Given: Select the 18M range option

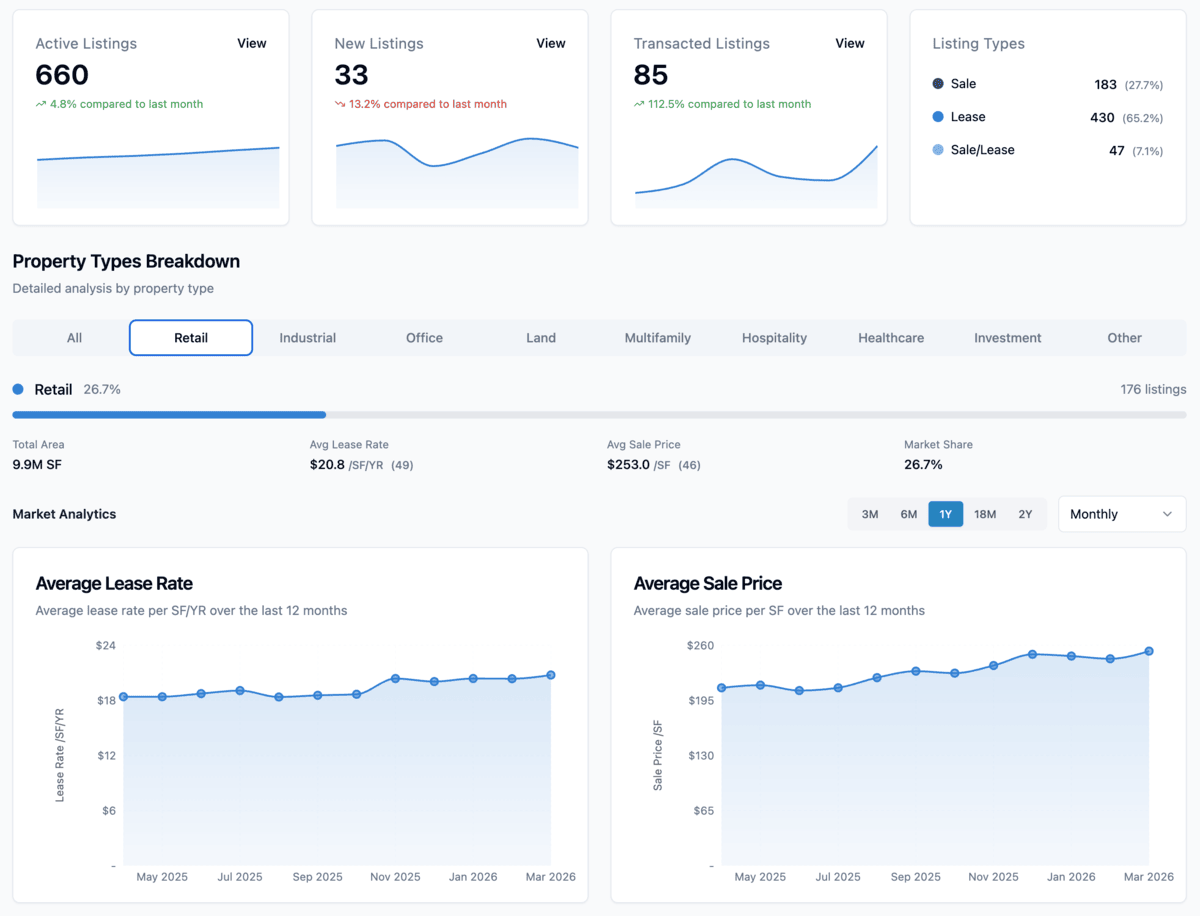Looking at the screenshot, I should coord(985,513).
